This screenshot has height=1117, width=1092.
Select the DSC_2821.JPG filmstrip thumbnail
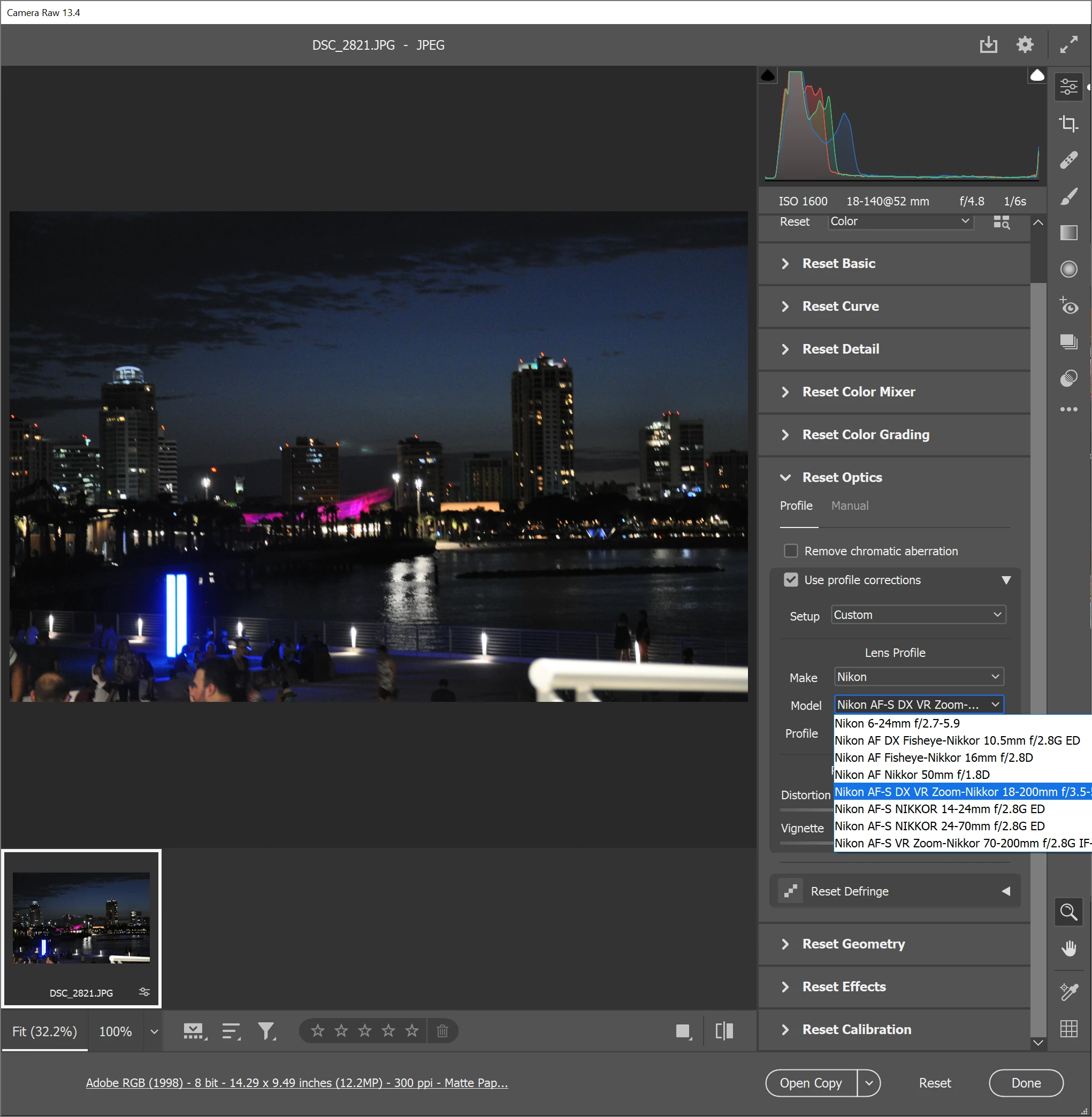coord(81,917)
